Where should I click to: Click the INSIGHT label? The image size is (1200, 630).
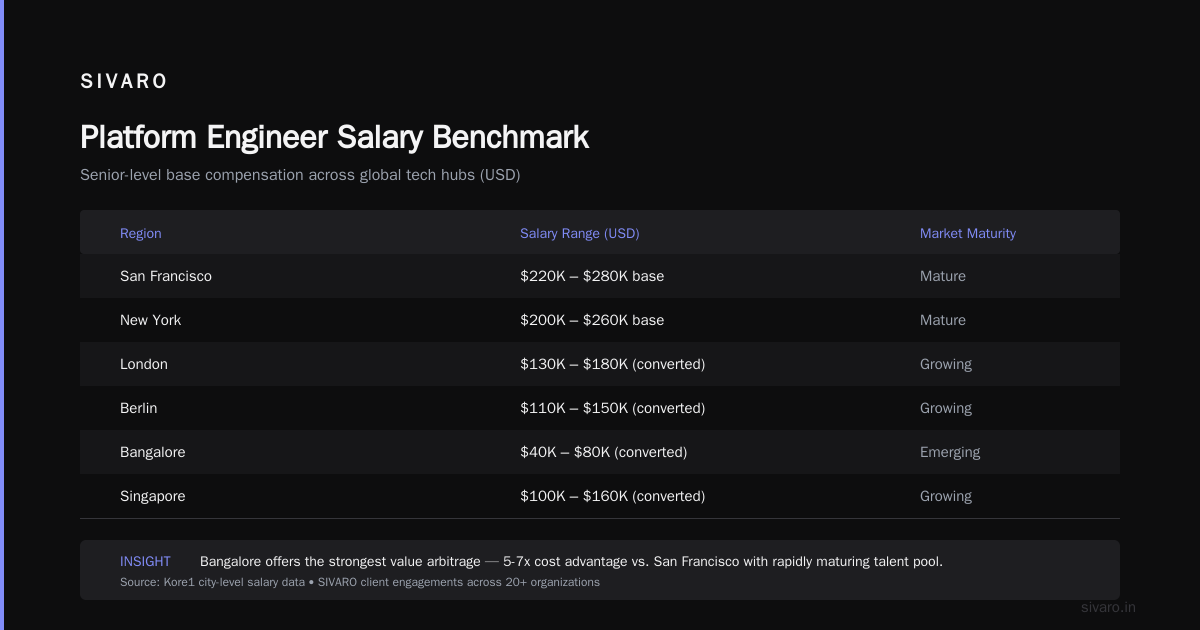145,561
